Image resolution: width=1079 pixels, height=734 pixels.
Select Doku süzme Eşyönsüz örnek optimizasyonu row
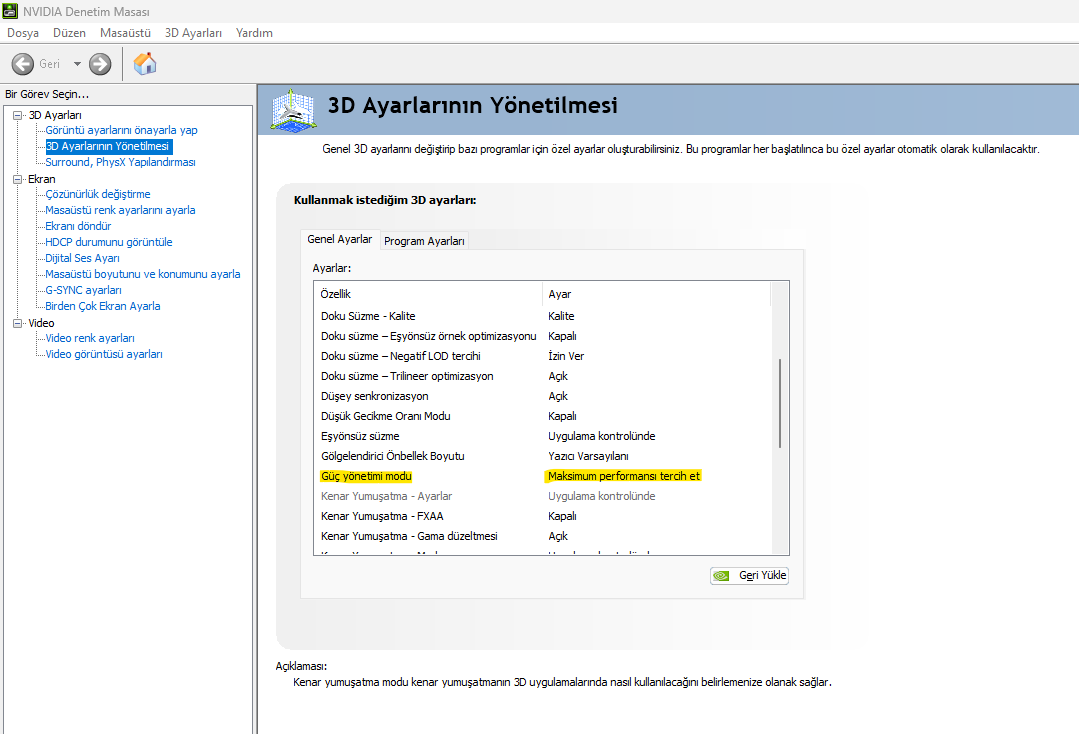tap(542, 336)
